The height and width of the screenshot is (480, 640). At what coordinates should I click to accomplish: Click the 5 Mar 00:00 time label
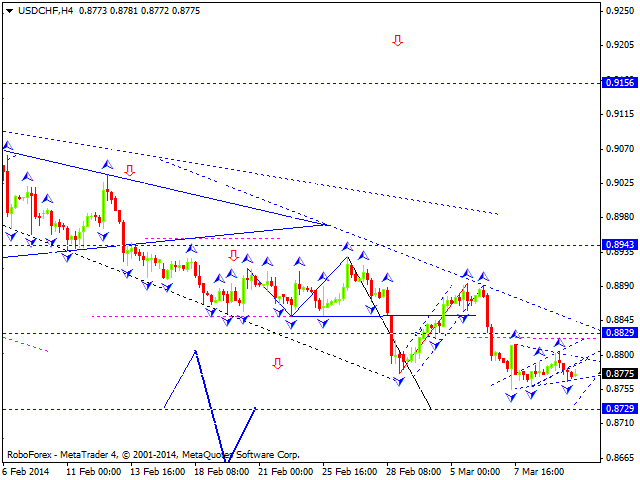click(x=477, y=471)
